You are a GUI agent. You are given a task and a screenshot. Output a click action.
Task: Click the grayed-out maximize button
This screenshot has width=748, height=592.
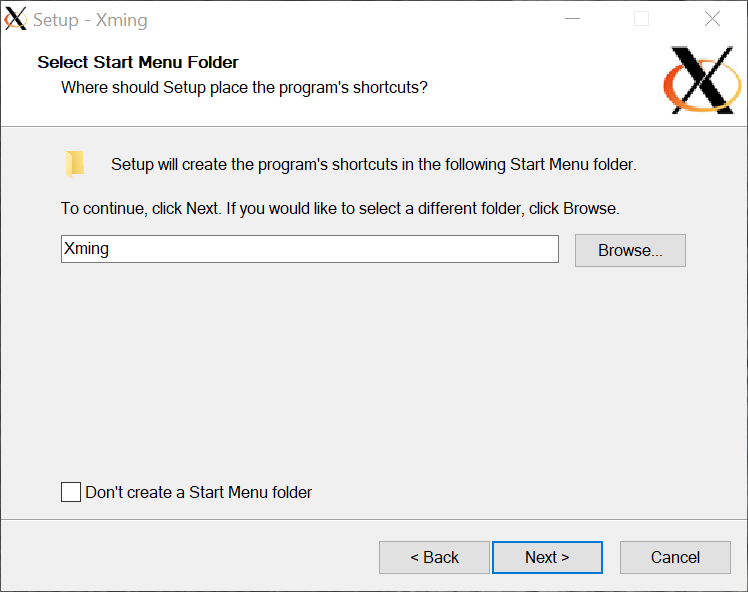[x=641, y=19]
